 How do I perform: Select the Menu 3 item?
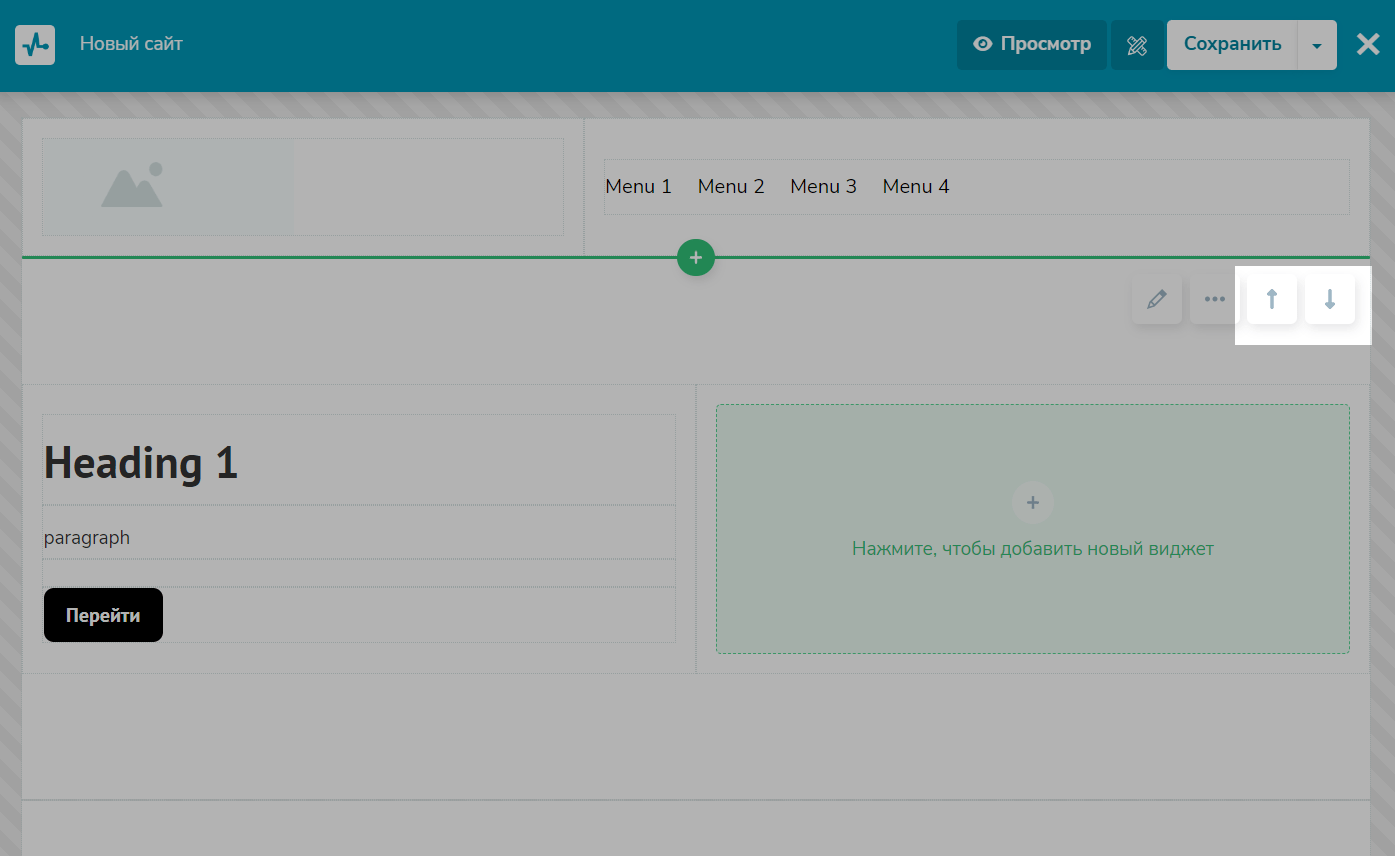pyautogui.click(x=823, y=187)
